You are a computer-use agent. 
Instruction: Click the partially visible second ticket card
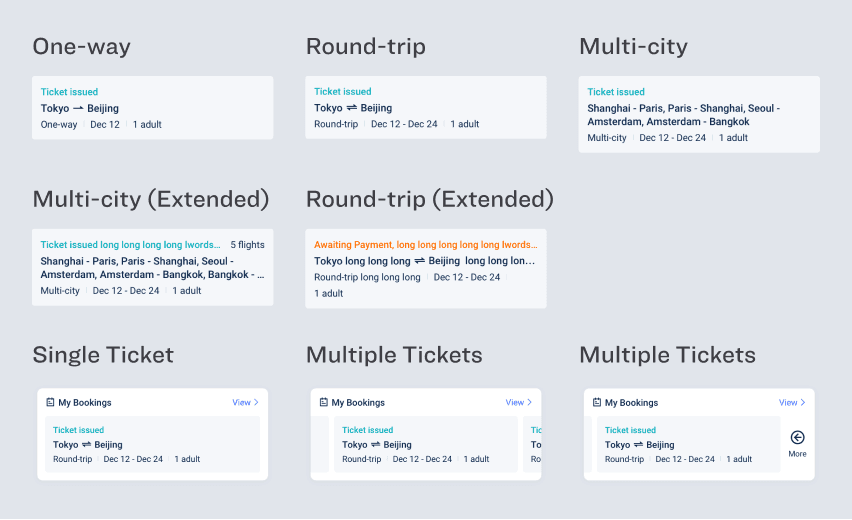pos(533,444)
